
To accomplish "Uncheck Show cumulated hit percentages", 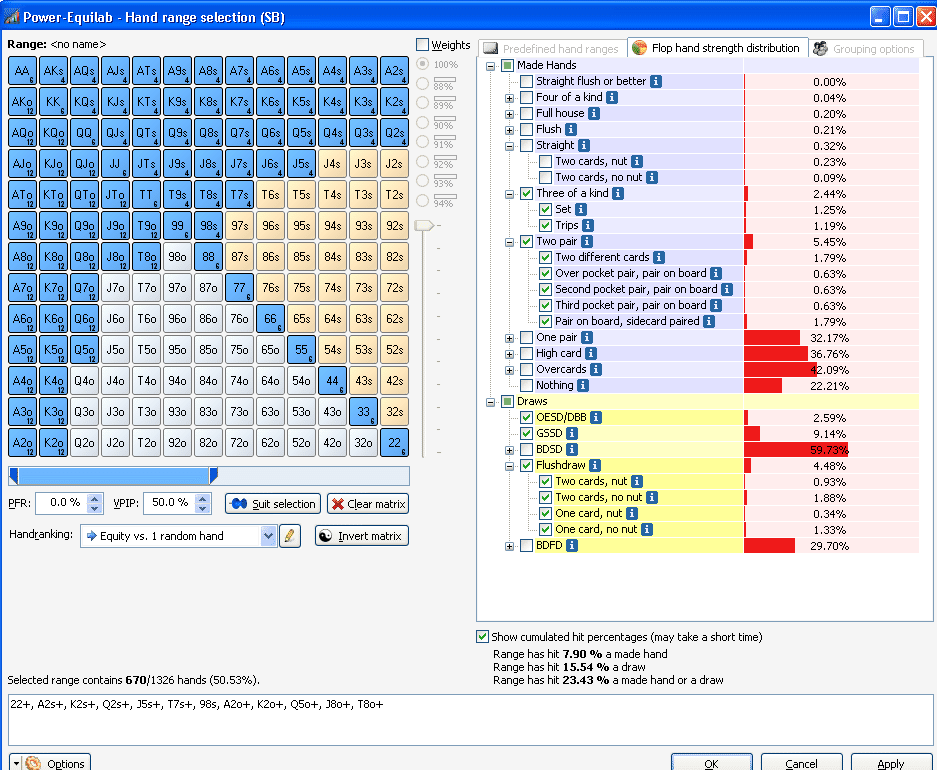I will click(482, 637).
